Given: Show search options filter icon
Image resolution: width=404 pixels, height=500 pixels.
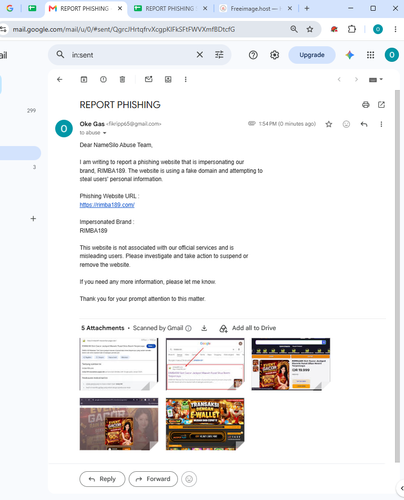Looking at the screenshot, I should (x=219, y=55).
